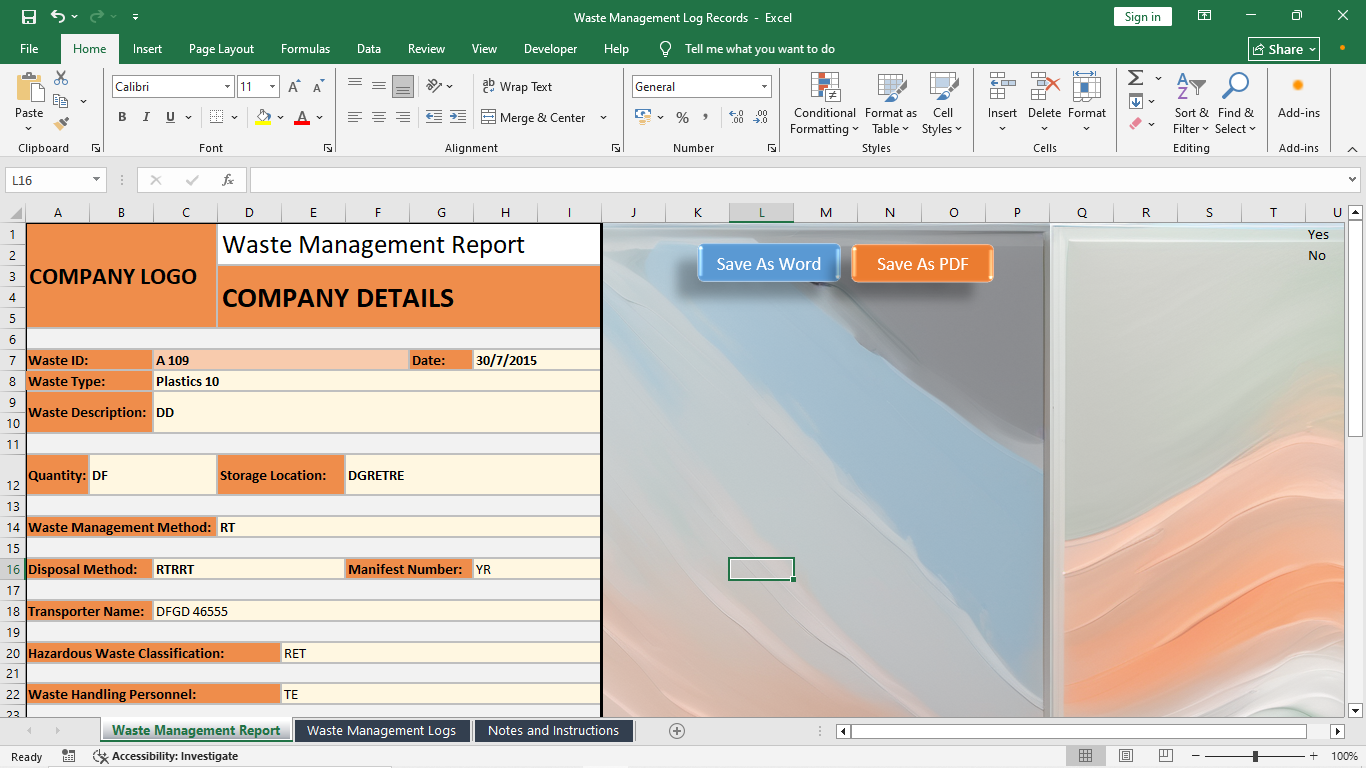
Task: Click the Save As Word button
Action: (x=769, y=264)
